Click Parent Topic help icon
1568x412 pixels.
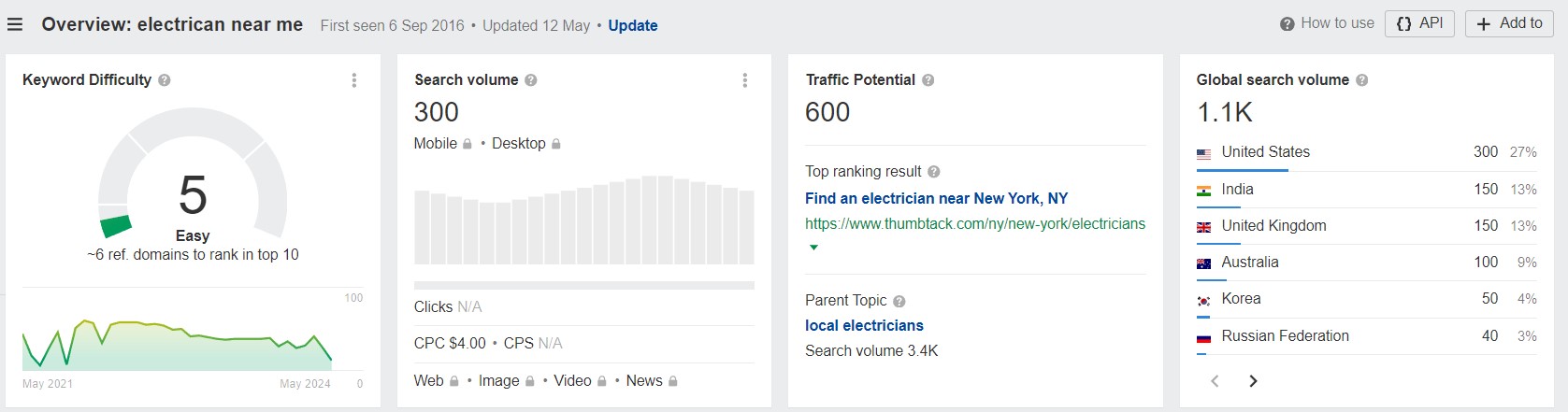point(899,301)
